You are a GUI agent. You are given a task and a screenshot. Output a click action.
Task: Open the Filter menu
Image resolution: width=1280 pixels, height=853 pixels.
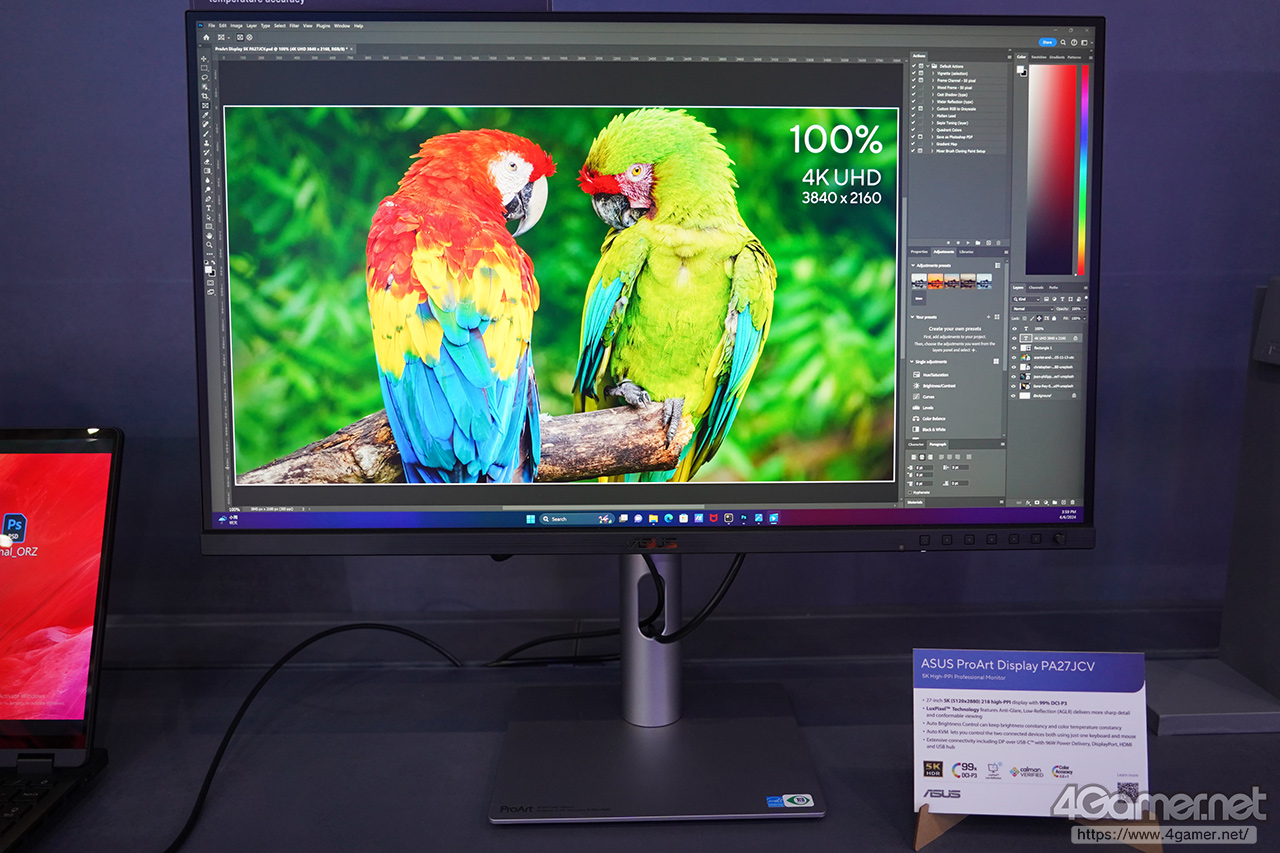point(294,25)
